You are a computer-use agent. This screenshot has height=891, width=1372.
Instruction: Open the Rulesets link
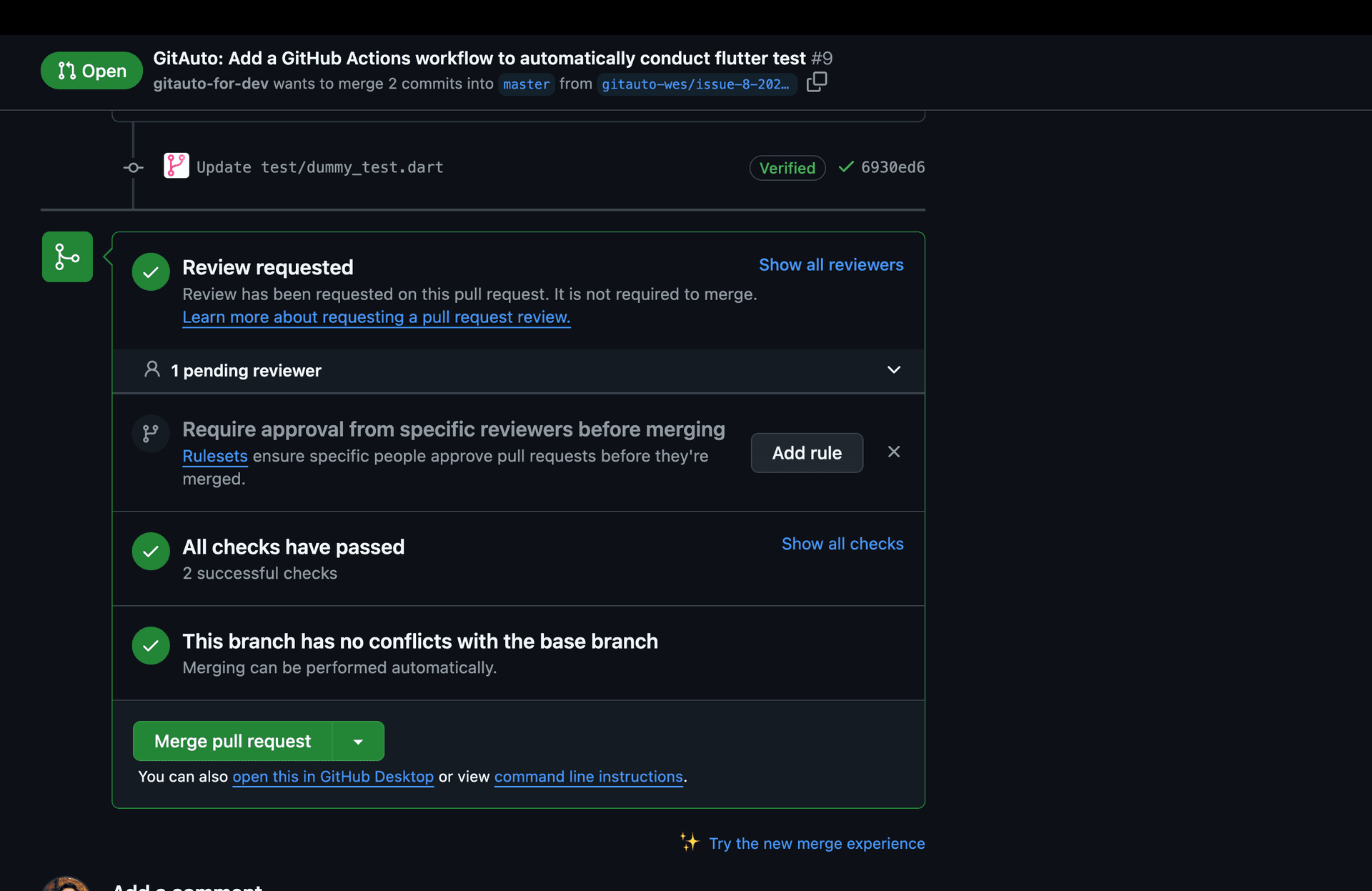[215, 457]
